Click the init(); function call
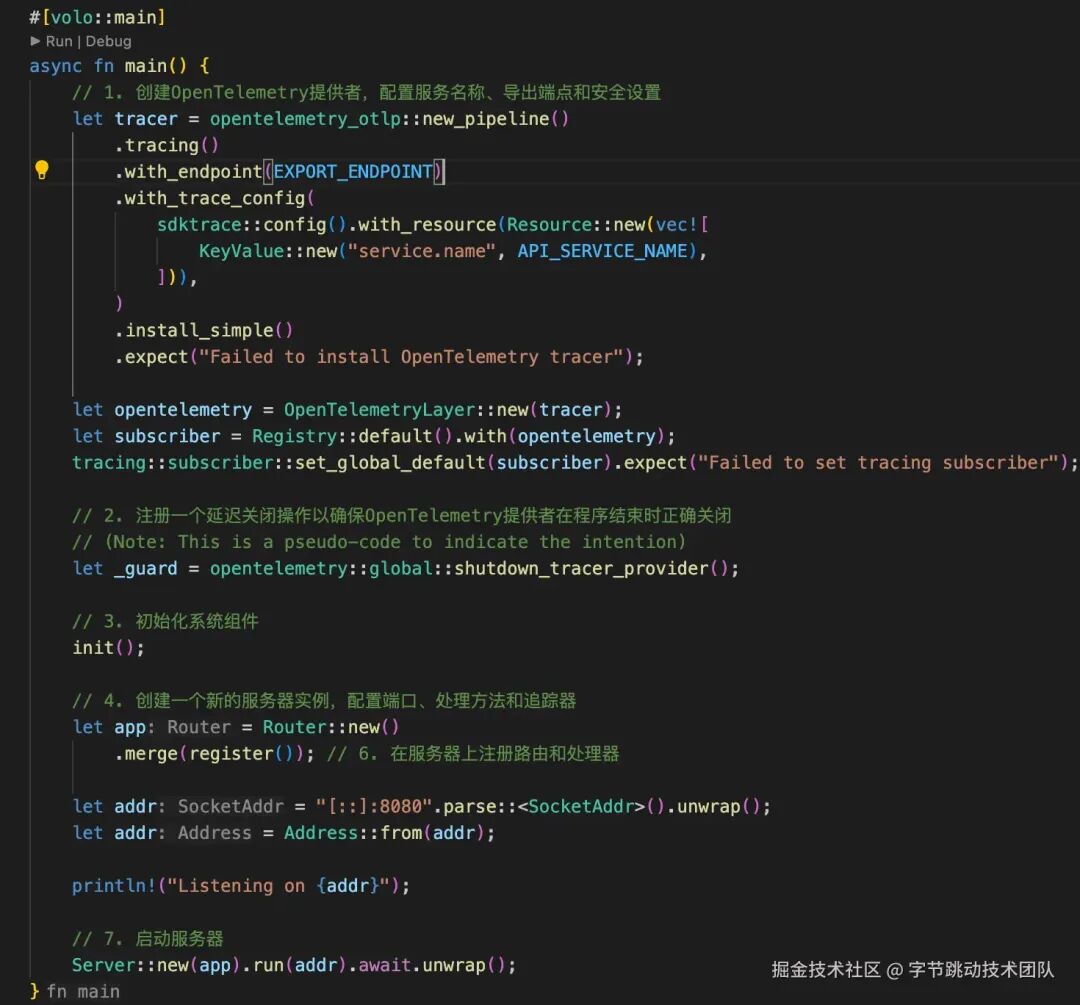The height and width of the screenshot is (1005, 1080). [109, 647]
